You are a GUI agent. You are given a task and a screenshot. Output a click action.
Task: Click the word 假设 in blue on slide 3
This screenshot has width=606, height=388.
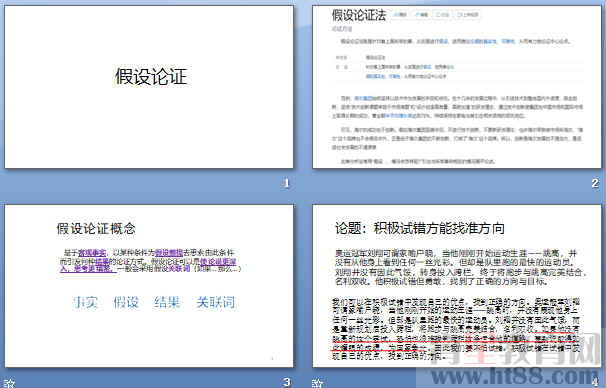(x=126, y=302)
